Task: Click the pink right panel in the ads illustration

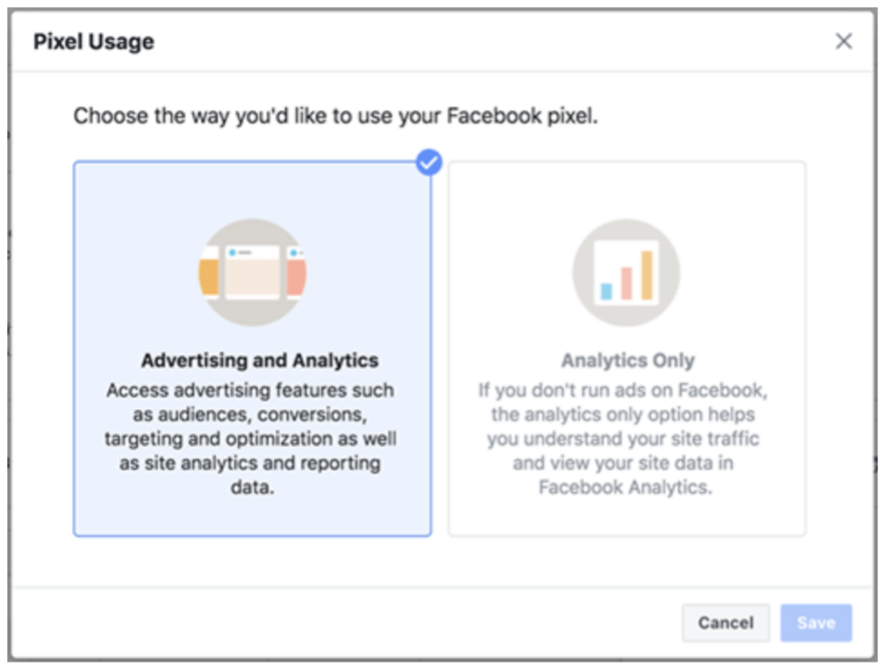Action: click(296, 275)
